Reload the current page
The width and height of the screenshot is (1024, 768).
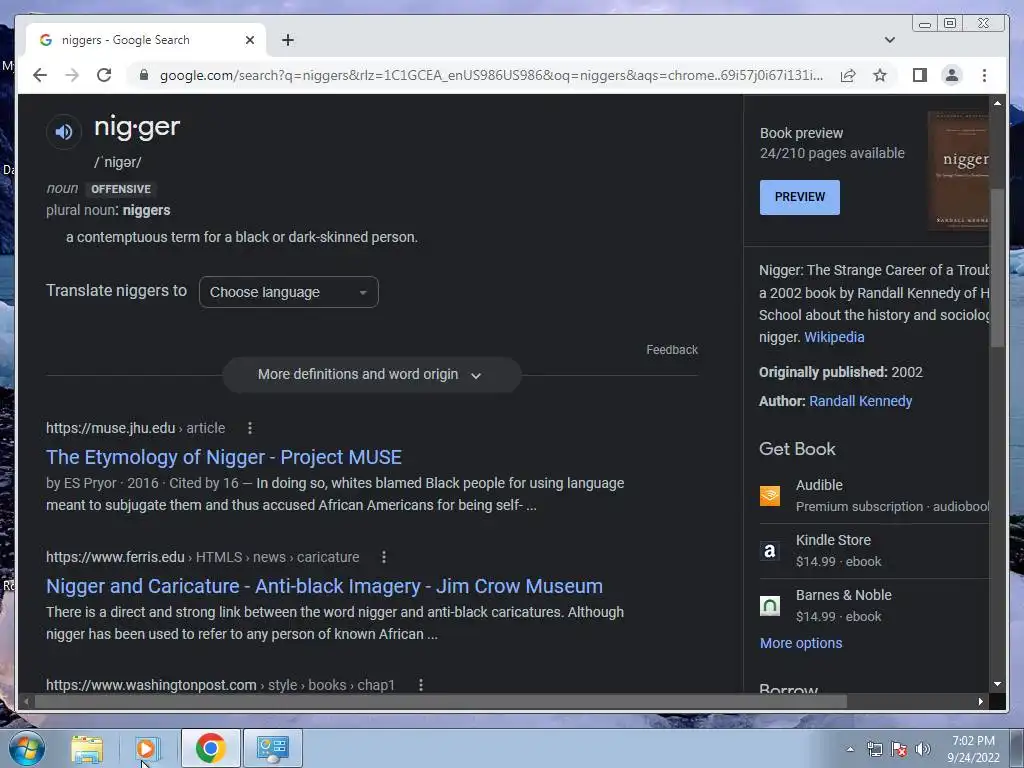(x=104, y=75)
